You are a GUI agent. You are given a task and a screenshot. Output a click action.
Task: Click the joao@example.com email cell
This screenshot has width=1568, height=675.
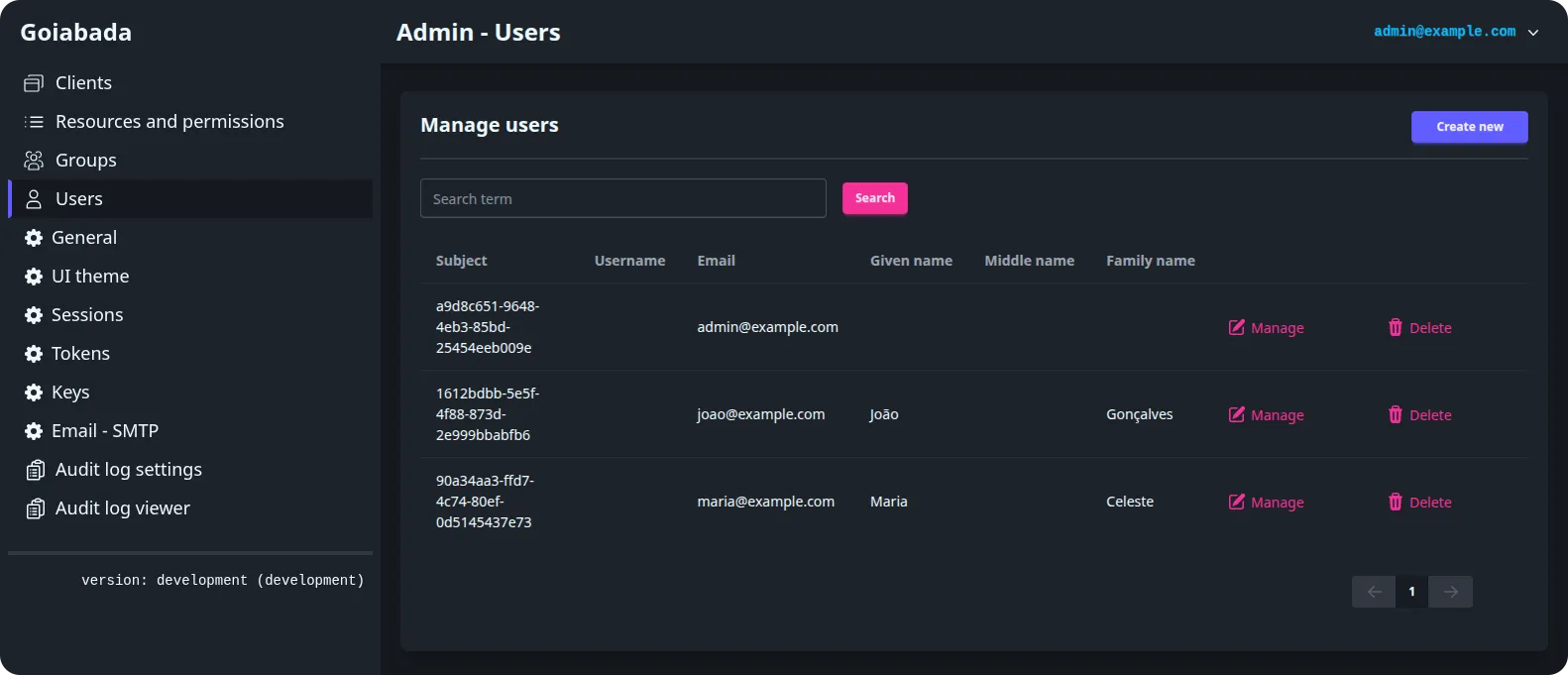click(x=761, y=414)
